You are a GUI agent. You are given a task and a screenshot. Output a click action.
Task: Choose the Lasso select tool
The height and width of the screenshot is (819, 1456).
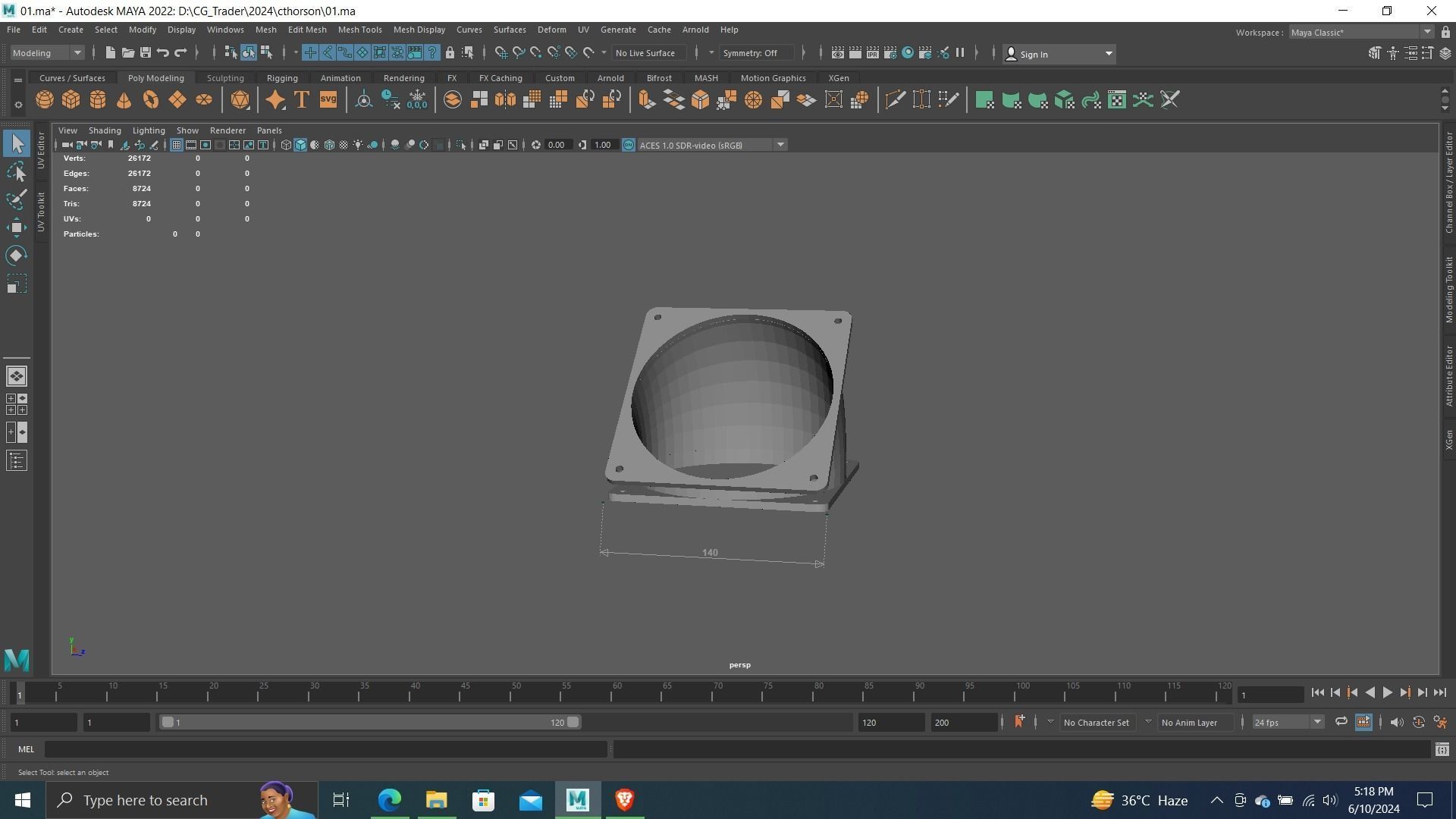tap(17, 172)
